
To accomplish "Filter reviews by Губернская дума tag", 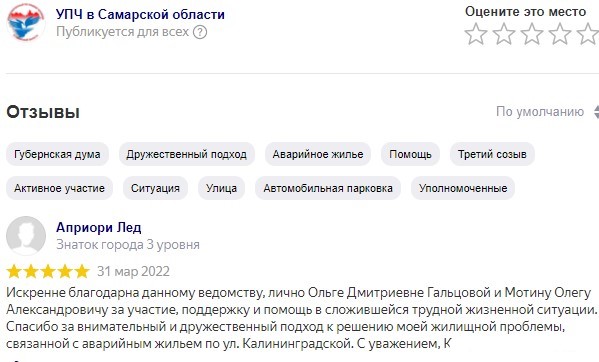I will coord(57,154).
